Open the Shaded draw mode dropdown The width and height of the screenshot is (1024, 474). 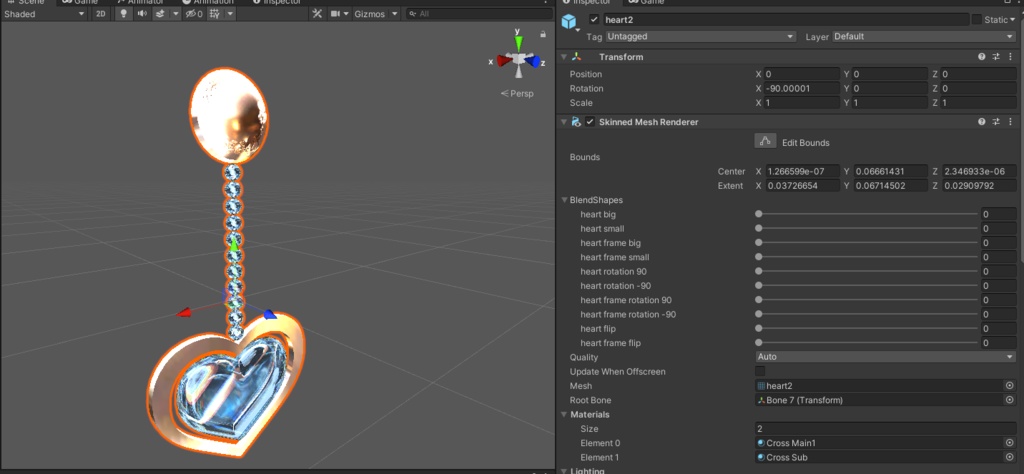coord(44,14)
